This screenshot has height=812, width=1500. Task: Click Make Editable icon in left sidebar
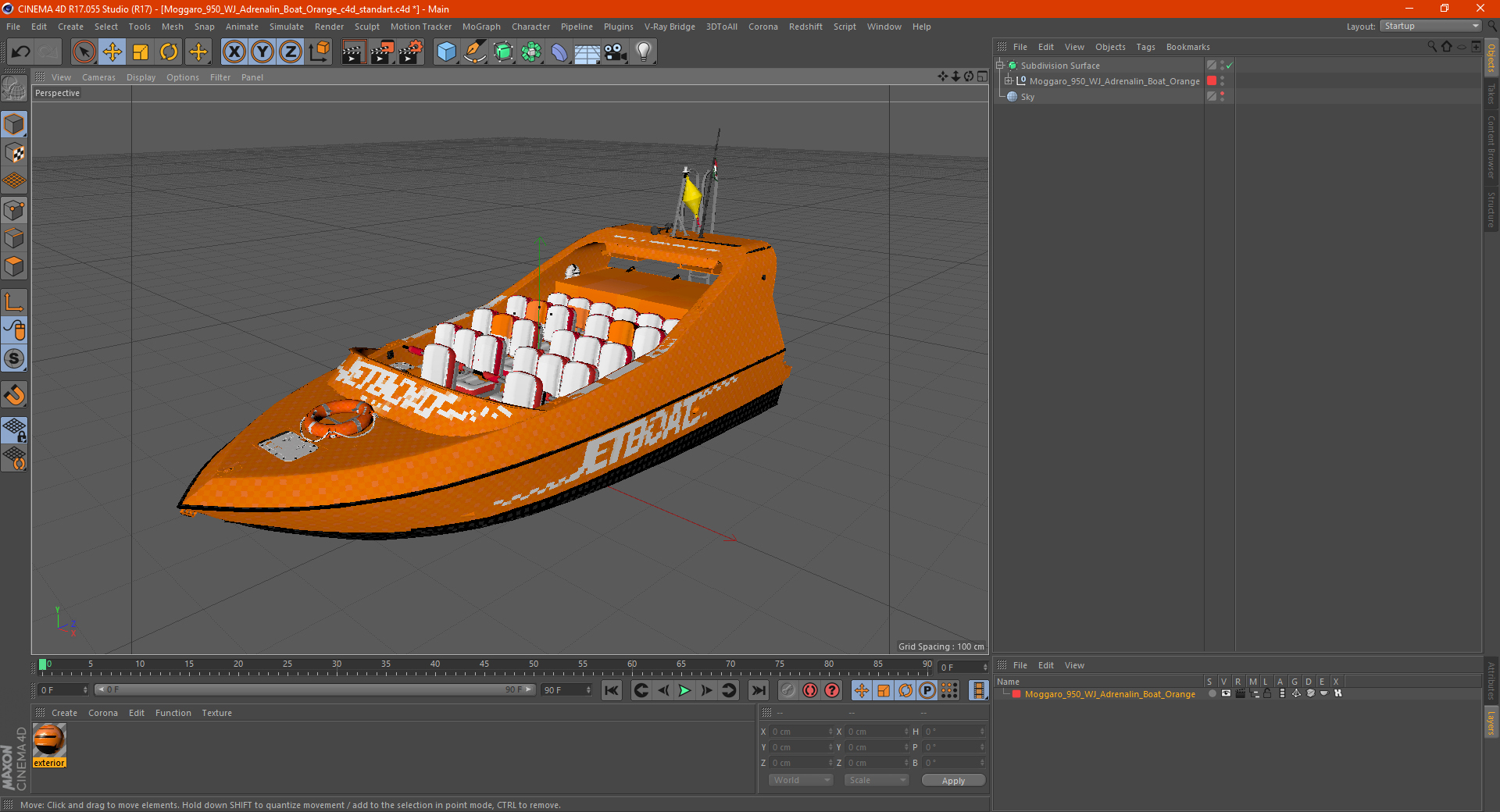point(14,90)
